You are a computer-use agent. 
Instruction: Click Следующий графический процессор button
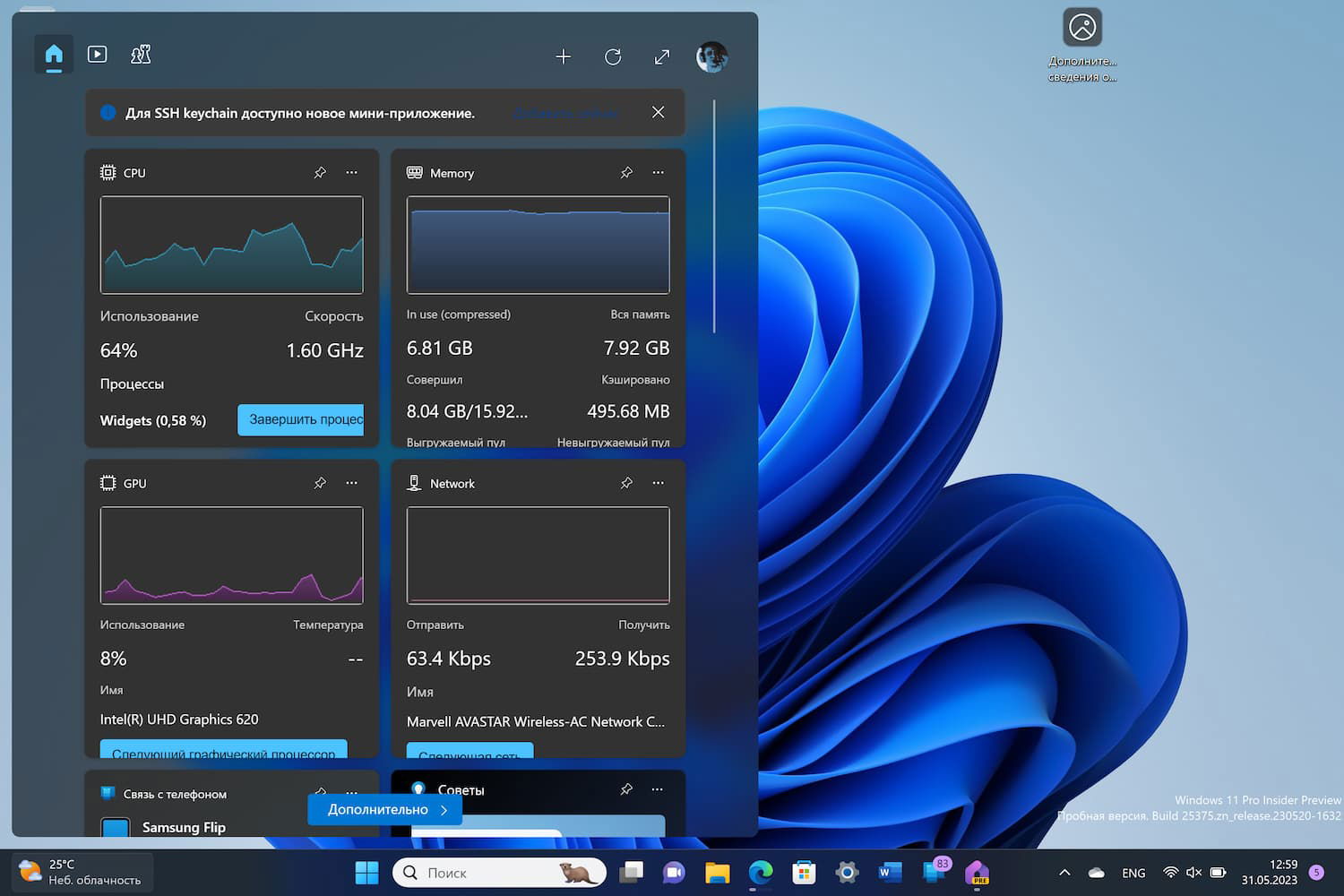click(x=223, y=749)
